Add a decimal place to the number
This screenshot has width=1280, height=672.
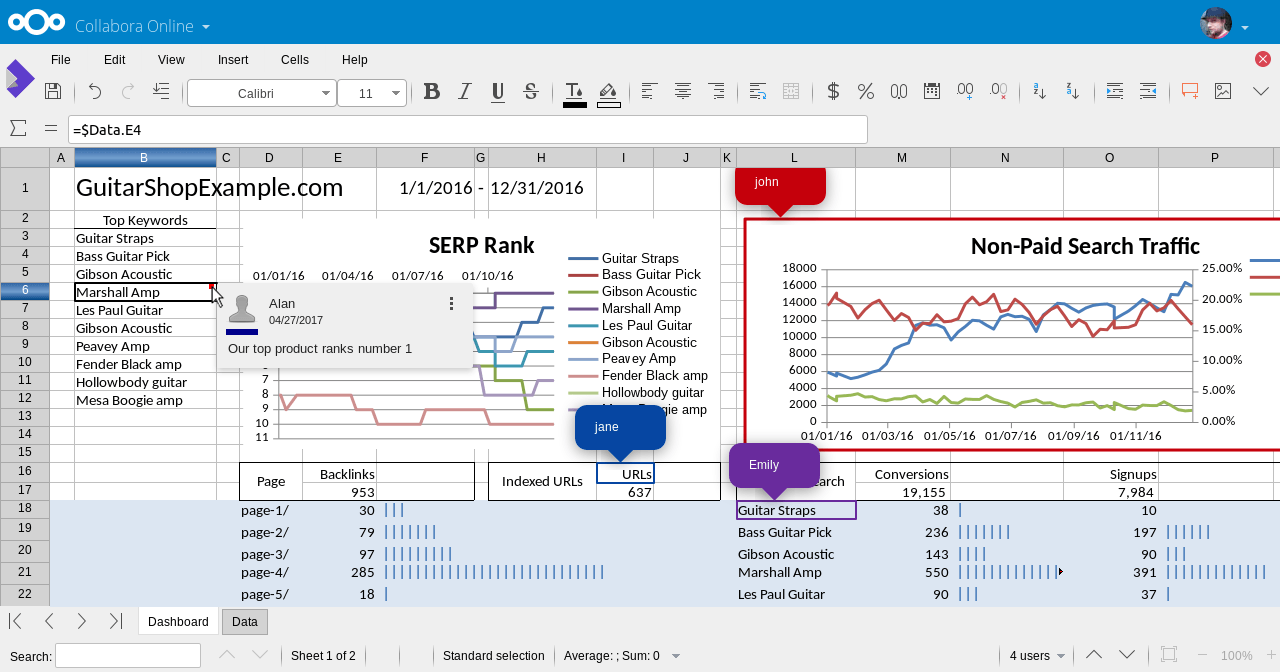pyautogui.click(x=964, y=91)
